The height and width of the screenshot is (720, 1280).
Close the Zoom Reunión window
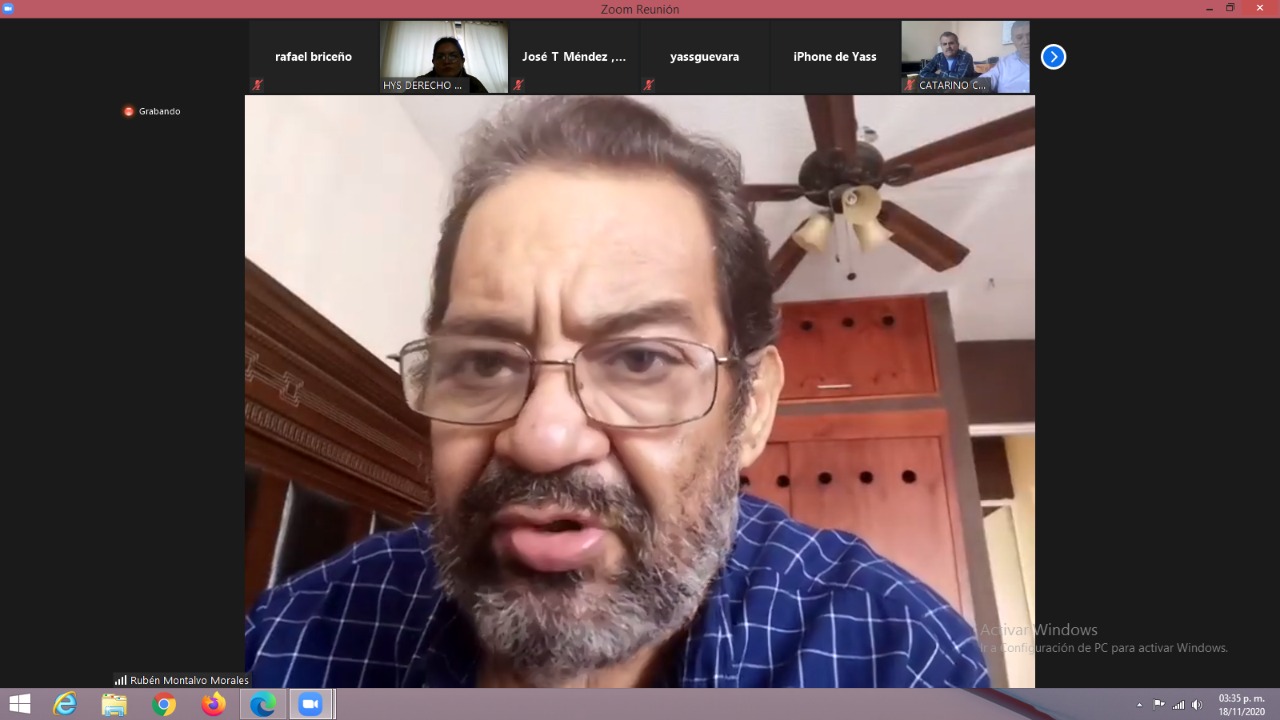[1258, 8]
